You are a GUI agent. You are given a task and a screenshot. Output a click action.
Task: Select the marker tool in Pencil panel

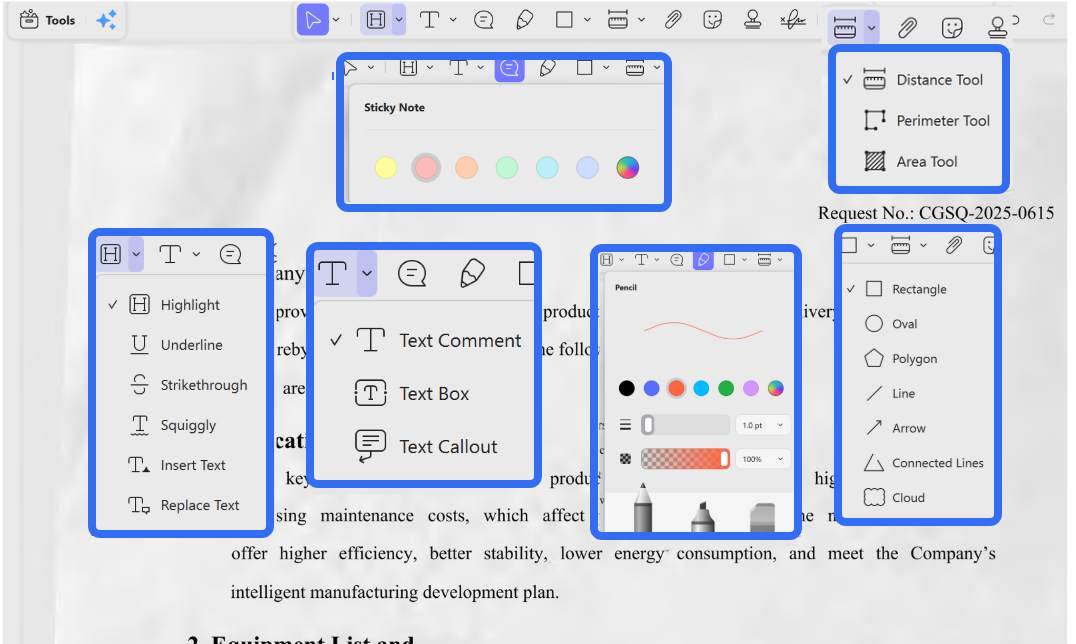(702, 516)
